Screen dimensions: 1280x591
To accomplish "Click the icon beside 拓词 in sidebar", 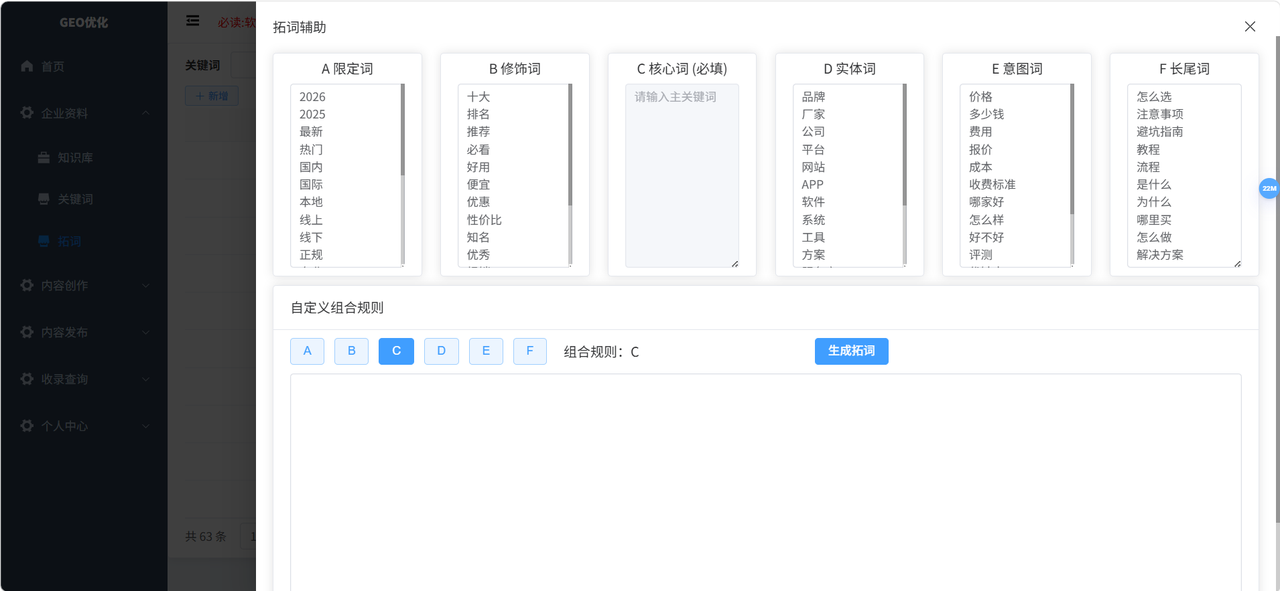I will click(44, 241).
